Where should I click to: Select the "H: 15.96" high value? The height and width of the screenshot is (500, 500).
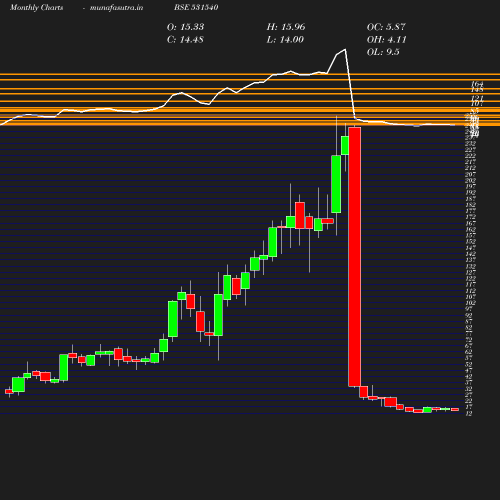click(286, 27)
